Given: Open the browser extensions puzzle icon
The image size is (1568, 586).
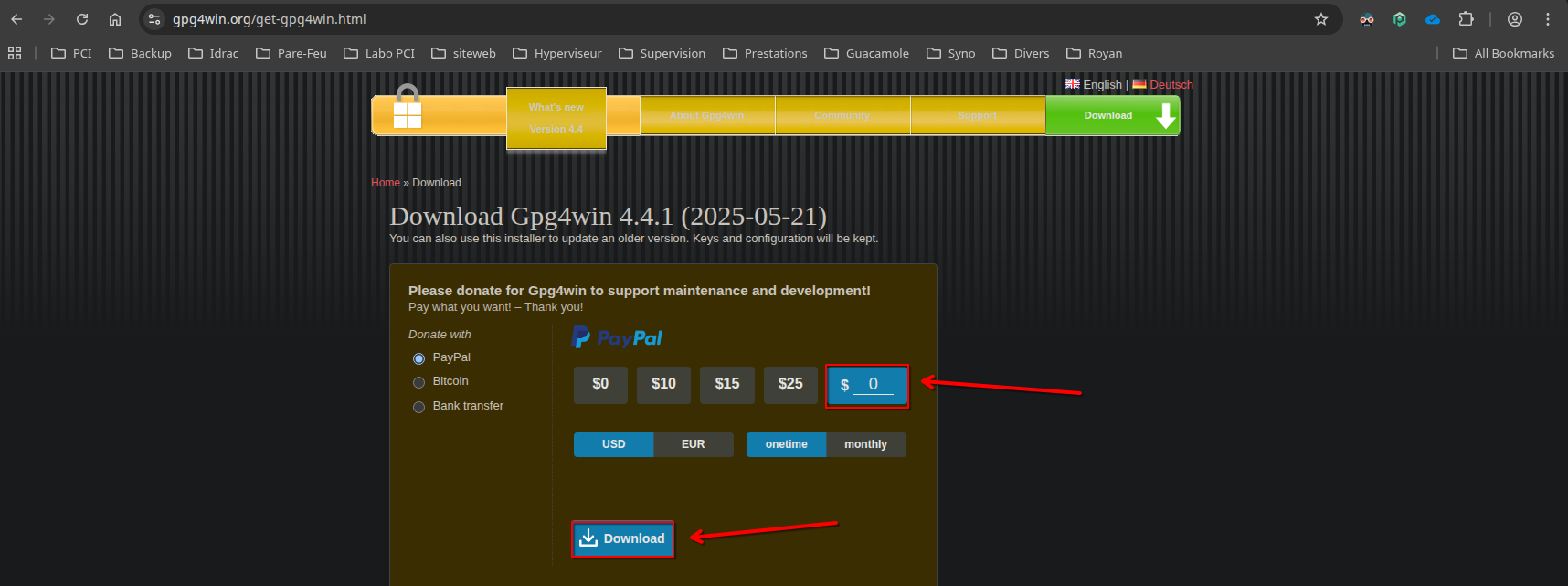Looking at the screenshot, I should (1466, 19).
